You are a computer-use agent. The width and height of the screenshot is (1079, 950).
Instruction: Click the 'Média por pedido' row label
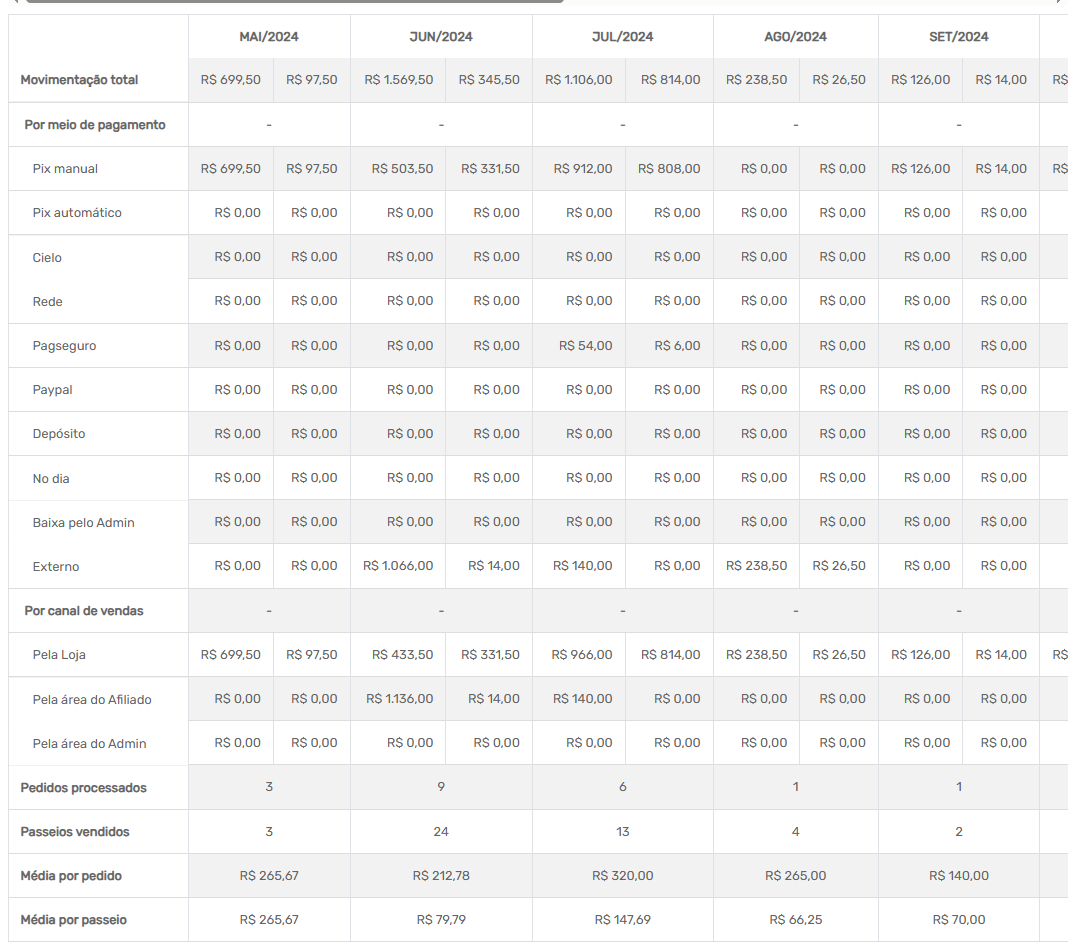(x=71, y=875)
